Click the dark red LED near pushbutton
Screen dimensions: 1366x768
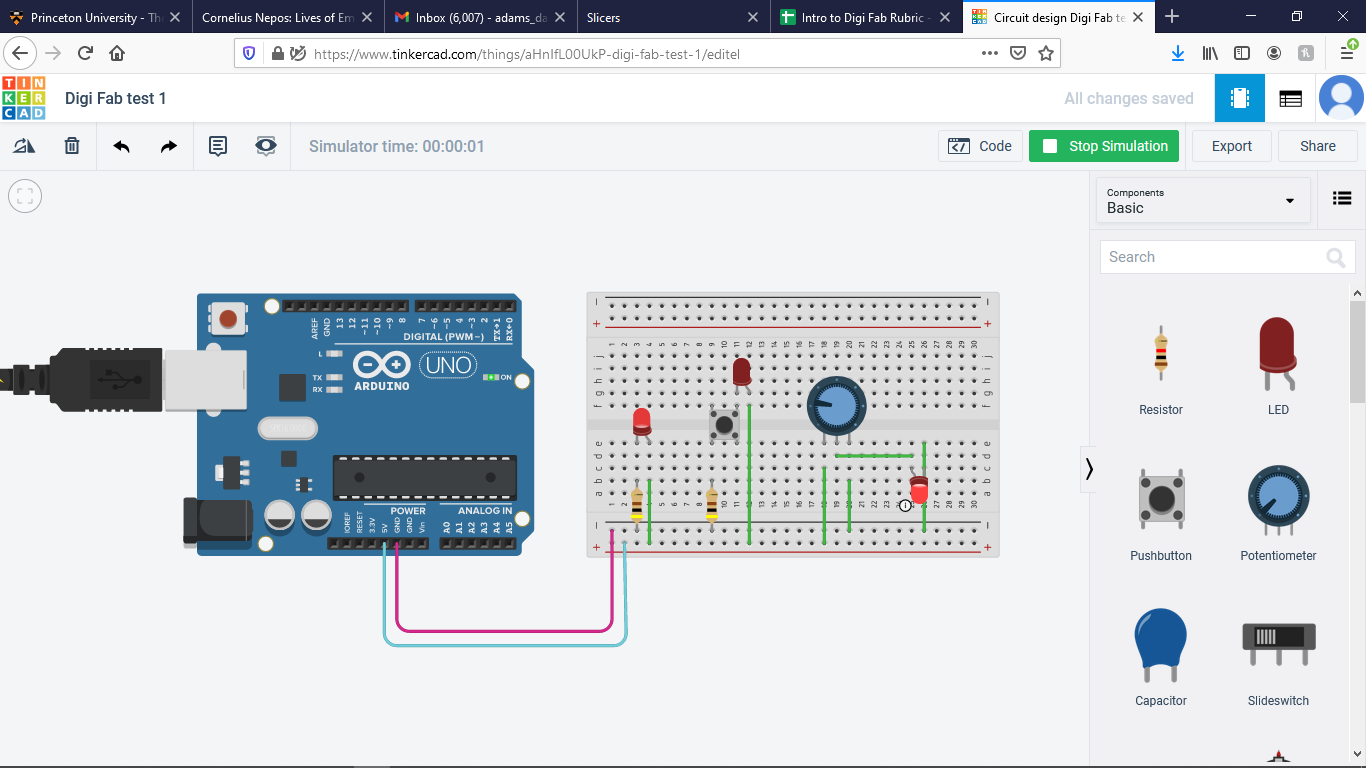coord(741,372)
